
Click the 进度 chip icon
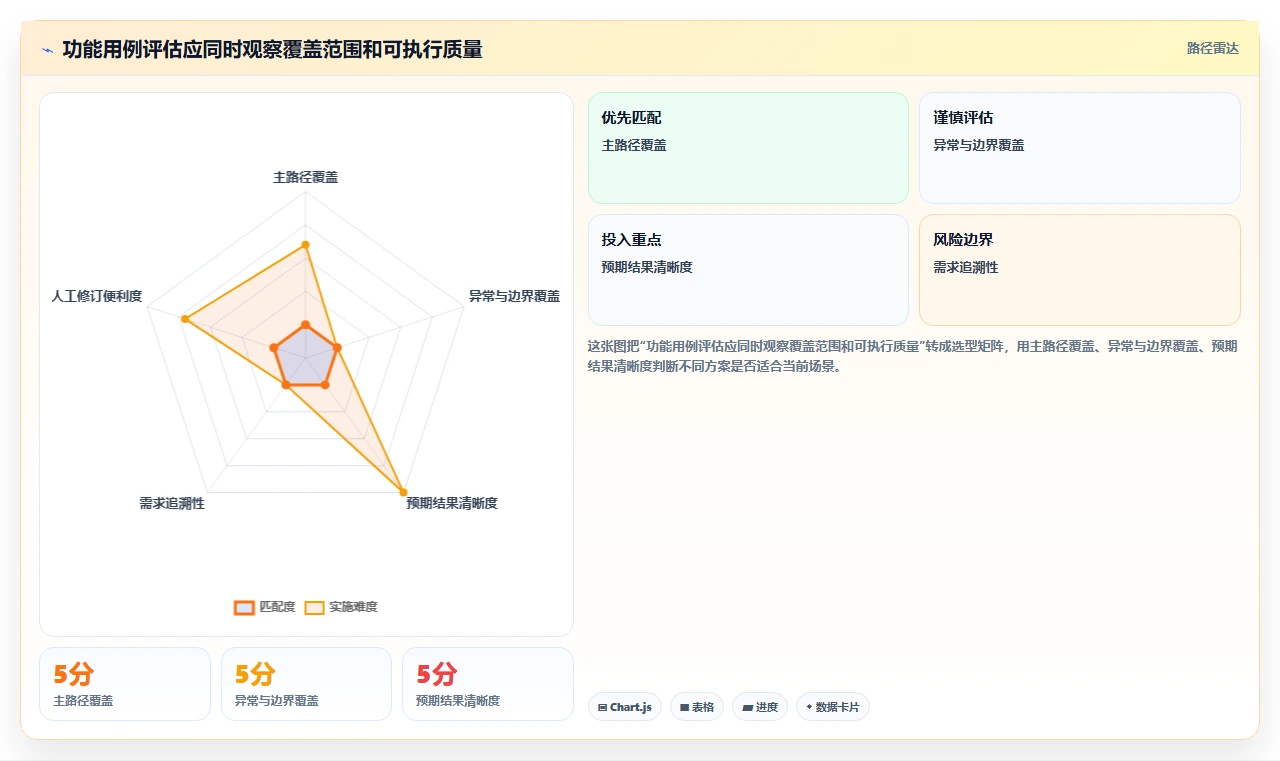pos(748,708)
